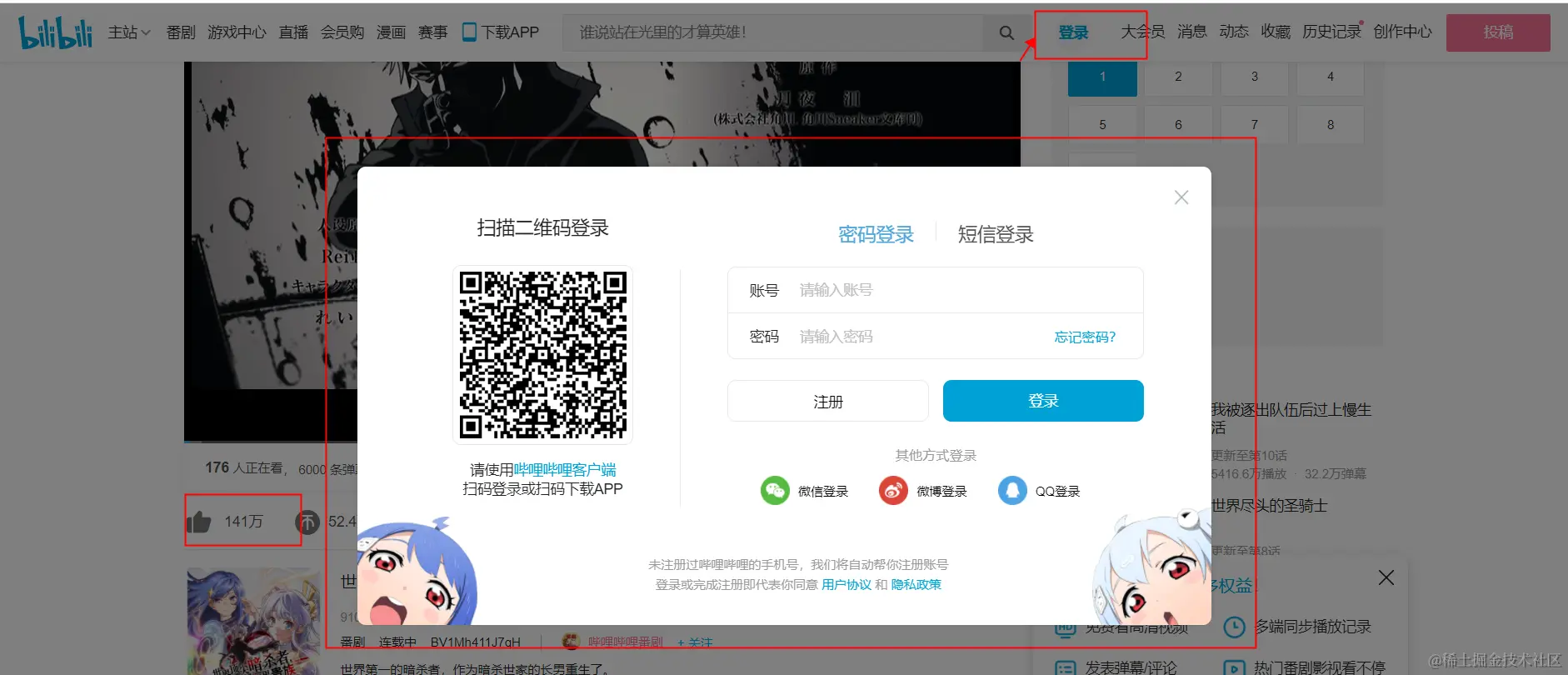This screenshot has height=675, width=1568.
Task: Click the 注册 button
Action: (x=828, y=401)
